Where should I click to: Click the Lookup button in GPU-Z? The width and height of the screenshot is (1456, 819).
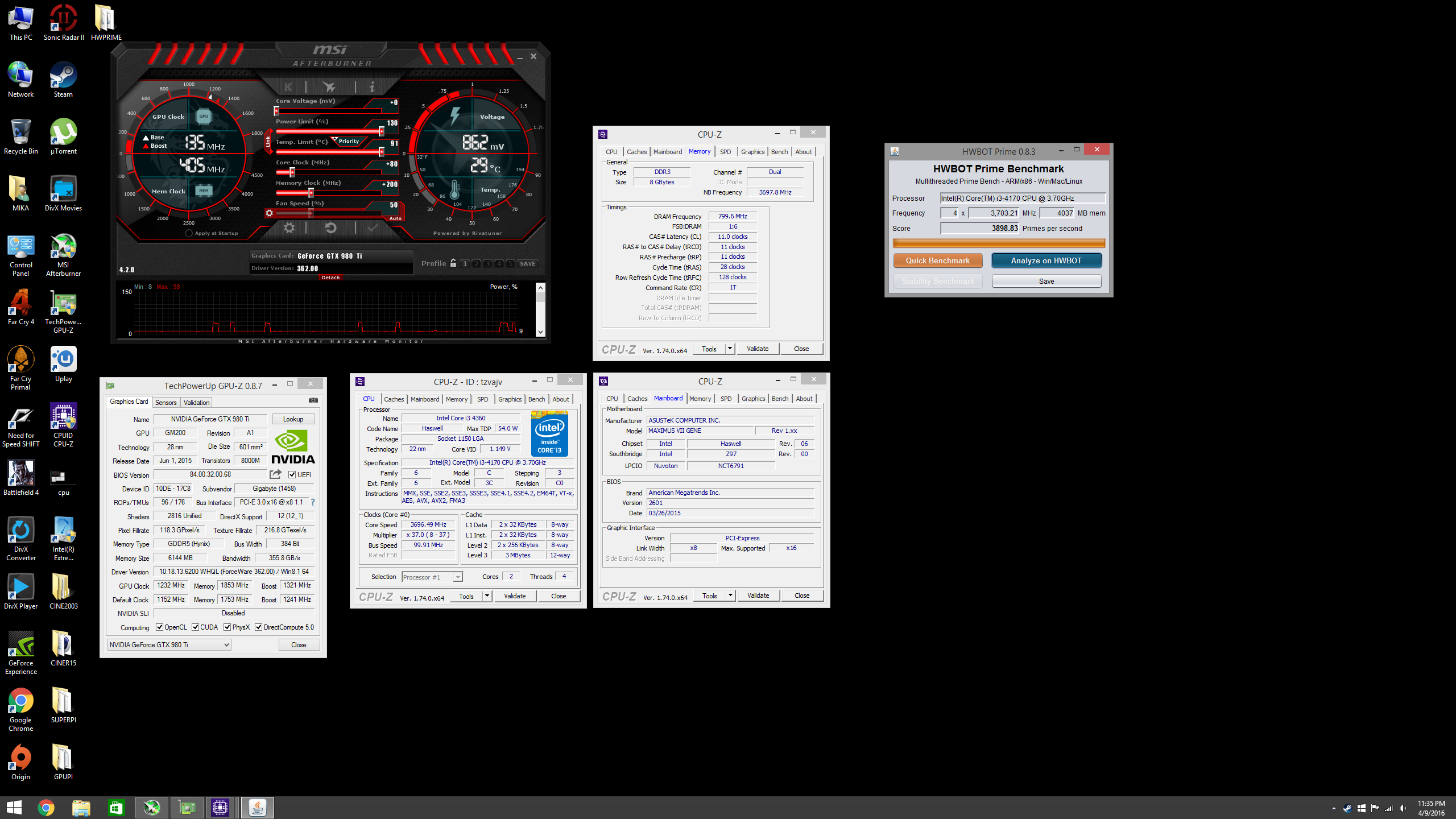click(x=293, y=419)
